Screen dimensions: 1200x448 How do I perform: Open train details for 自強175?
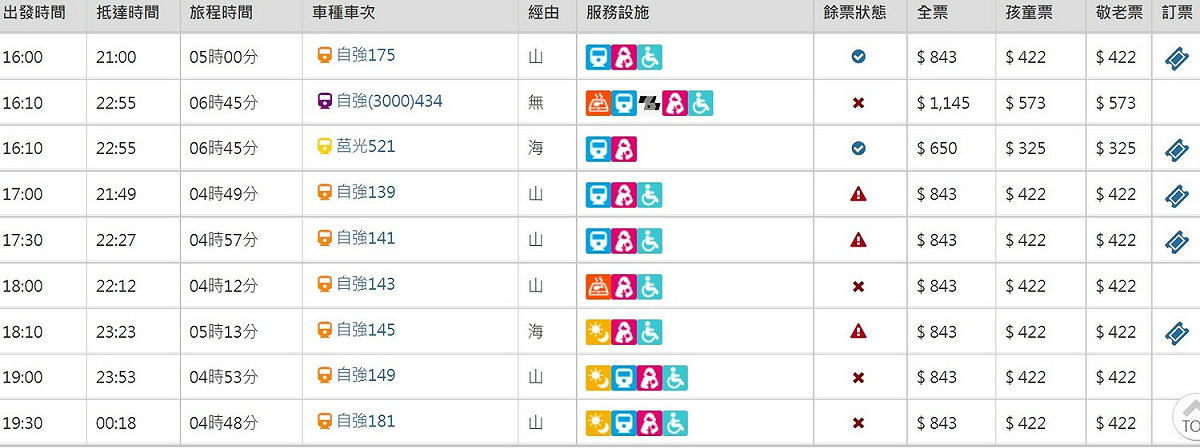(366, 55)
